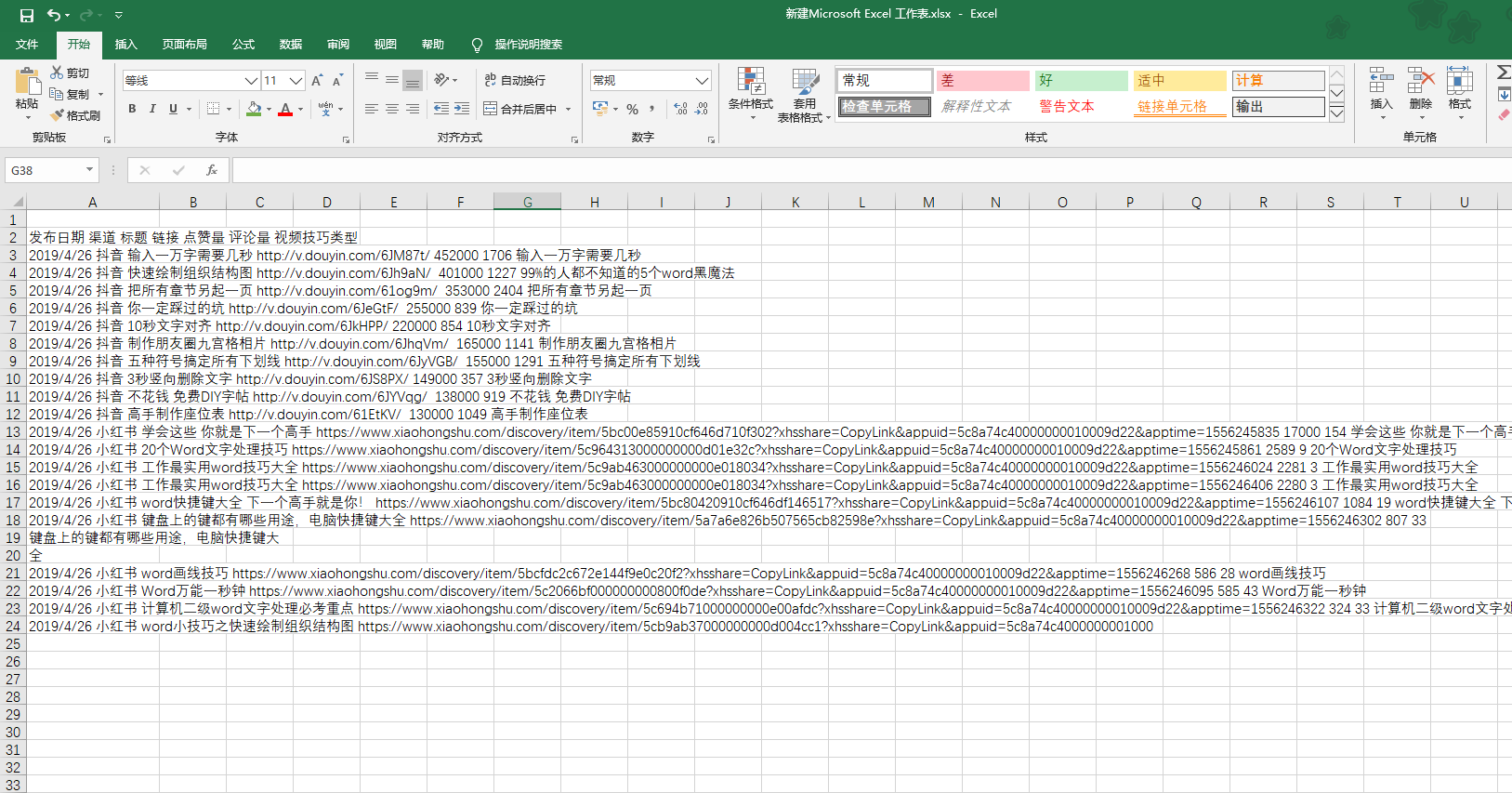Apply the 检查单元格 cell style
This screenshot has width=1512, height=793.
(x=884, y=107)
